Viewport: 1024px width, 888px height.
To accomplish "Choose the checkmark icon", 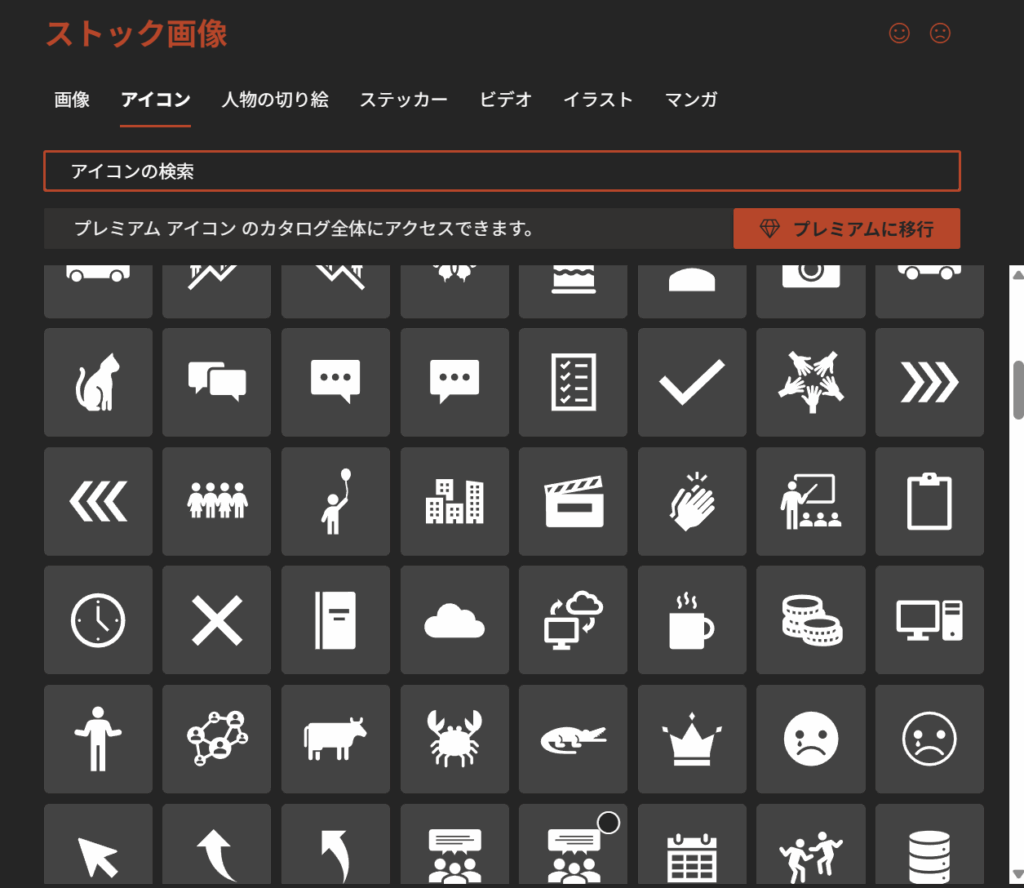I will [x=692, y=382].
